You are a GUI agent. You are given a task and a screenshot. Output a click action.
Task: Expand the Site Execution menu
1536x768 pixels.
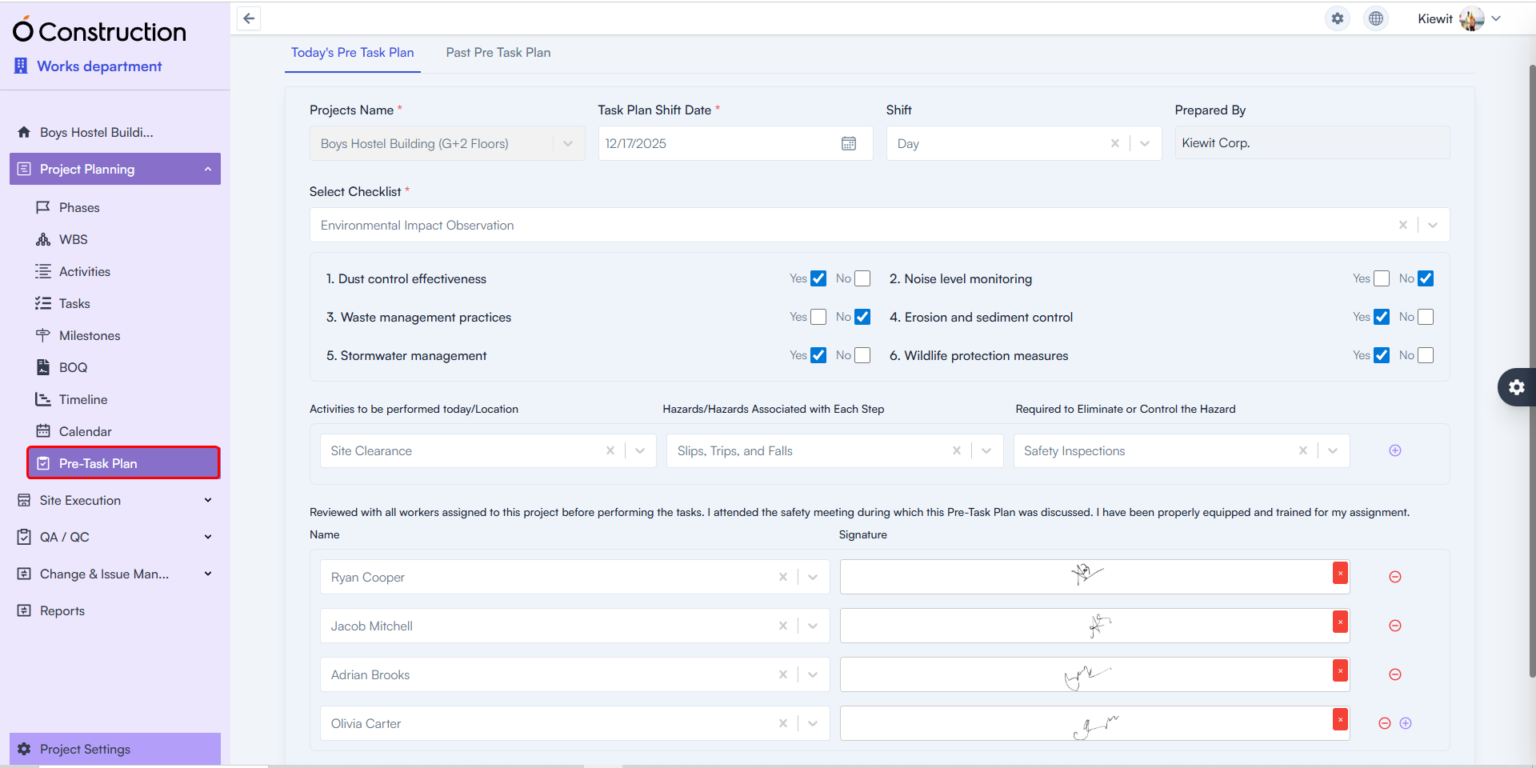click(78, 500)
